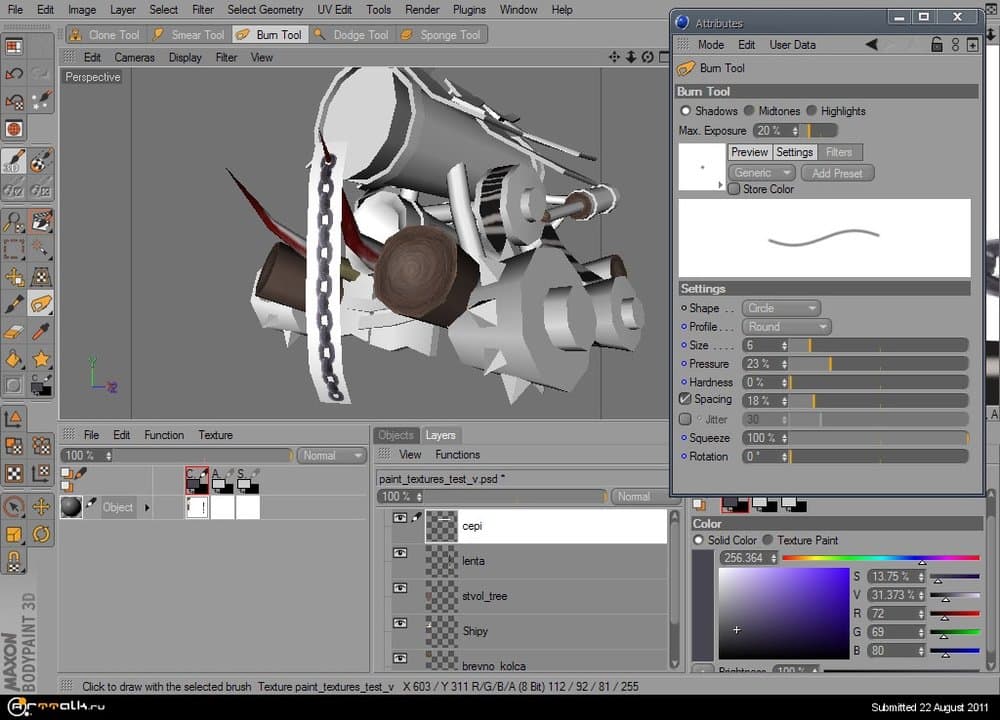The width and height of the screenshot is (1000, 720).
Task: Hide the stvol_tree layer
Action: [x=400, y=588]
